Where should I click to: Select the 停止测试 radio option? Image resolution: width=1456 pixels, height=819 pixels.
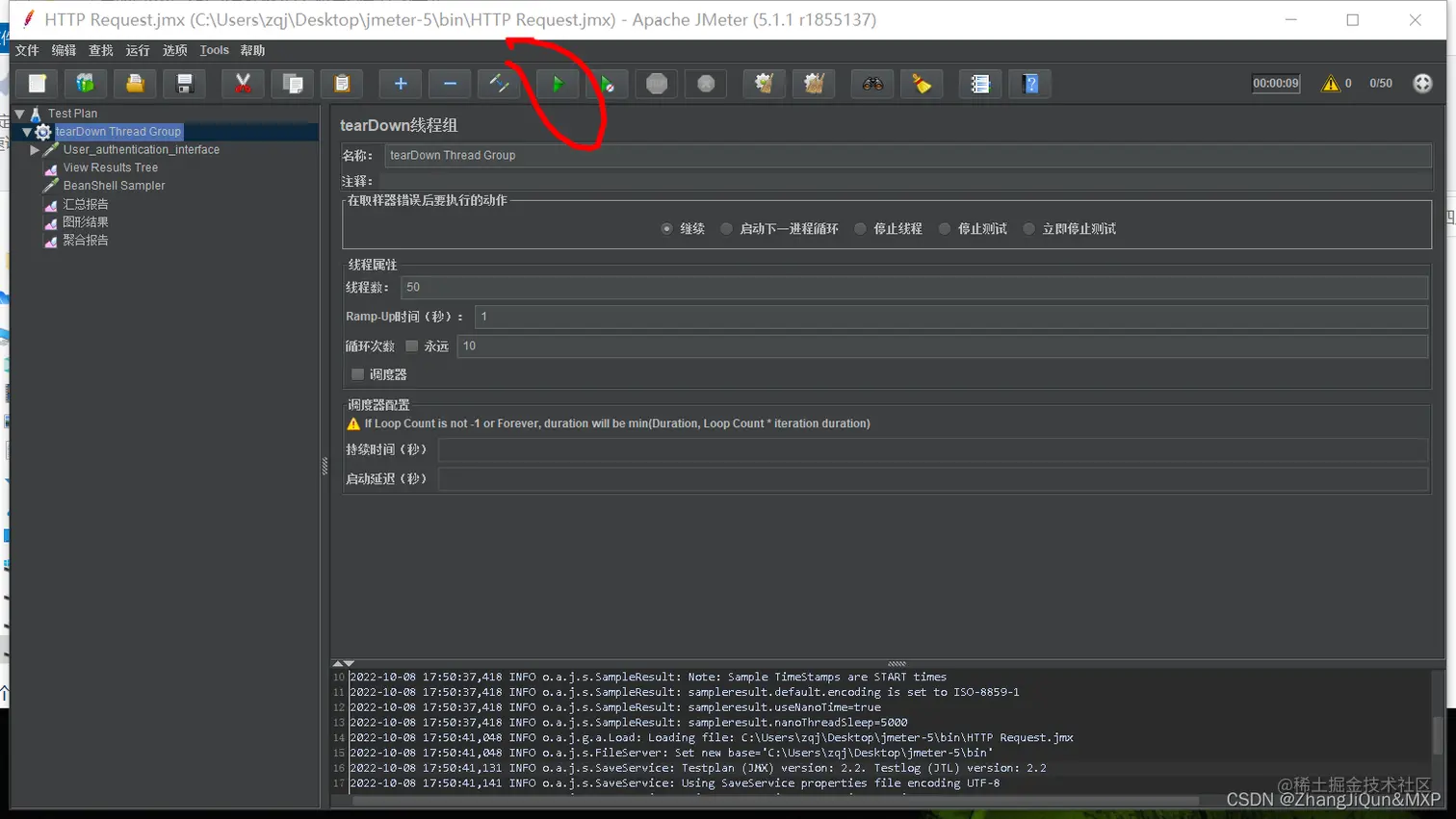pyautogui.click(x=945, y=229)
